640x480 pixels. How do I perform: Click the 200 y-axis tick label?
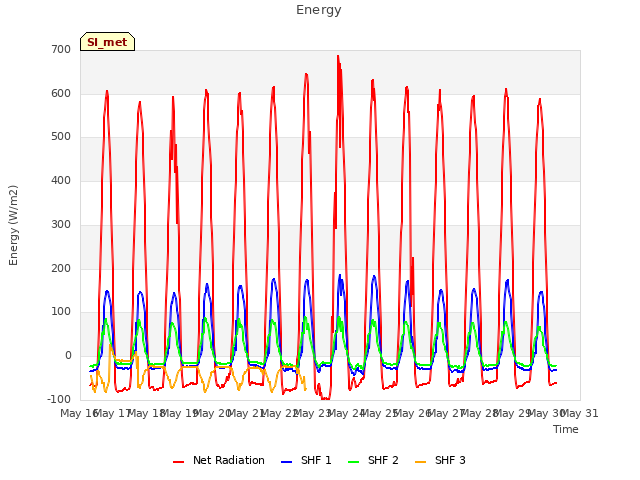pos(61,269)
